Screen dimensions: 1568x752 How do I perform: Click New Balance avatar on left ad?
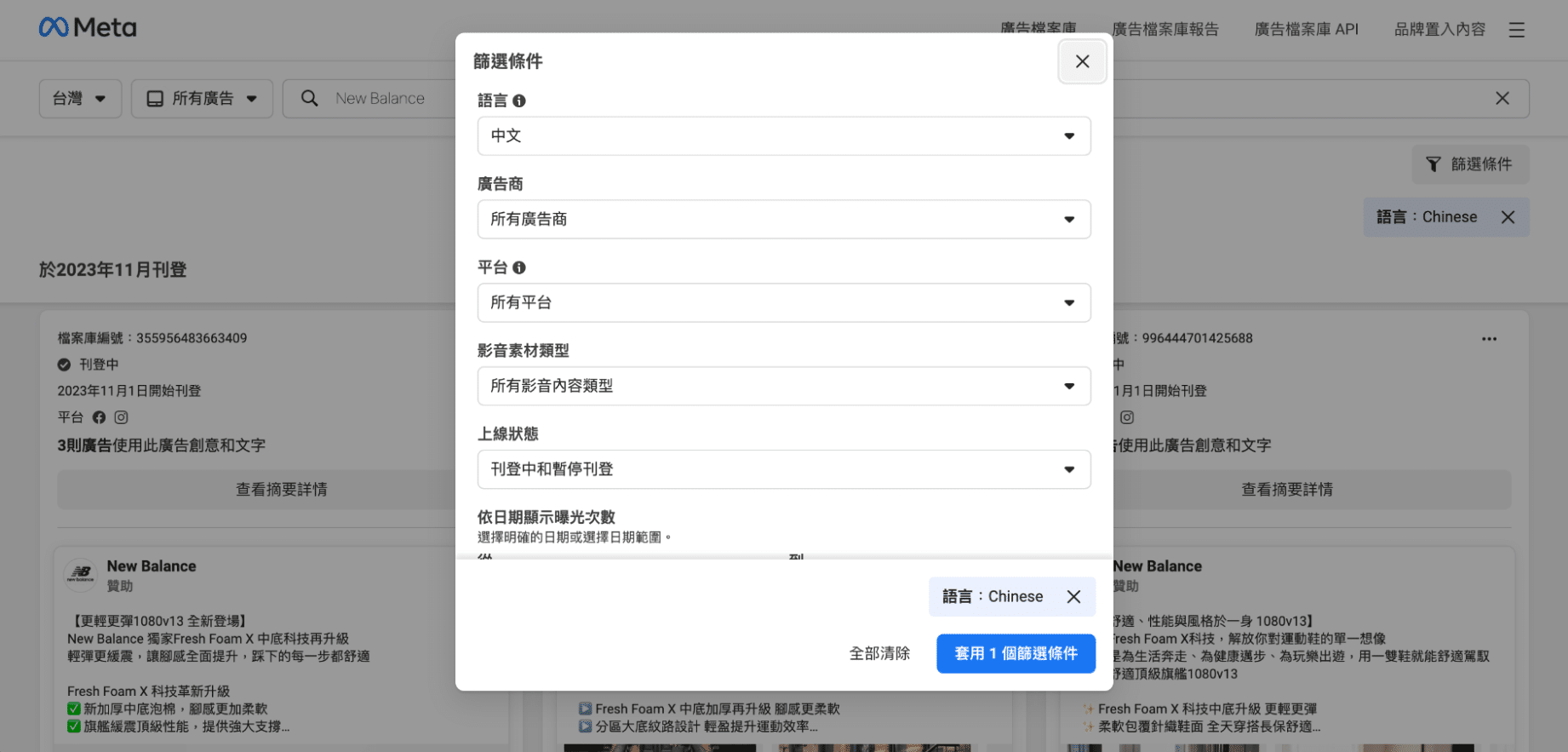click(x=81, y=576)
